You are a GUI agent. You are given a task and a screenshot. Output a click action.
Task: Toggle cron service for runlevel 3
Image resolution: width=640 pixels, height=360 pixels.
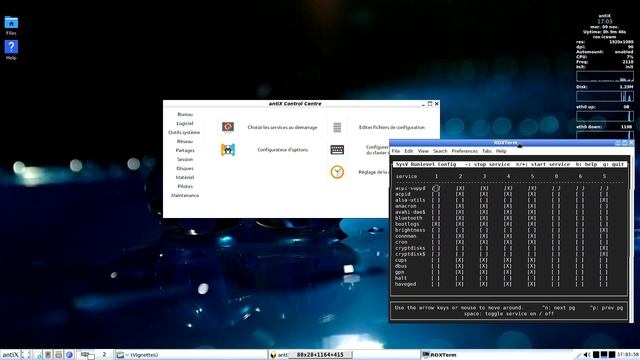tap(484, 242)
